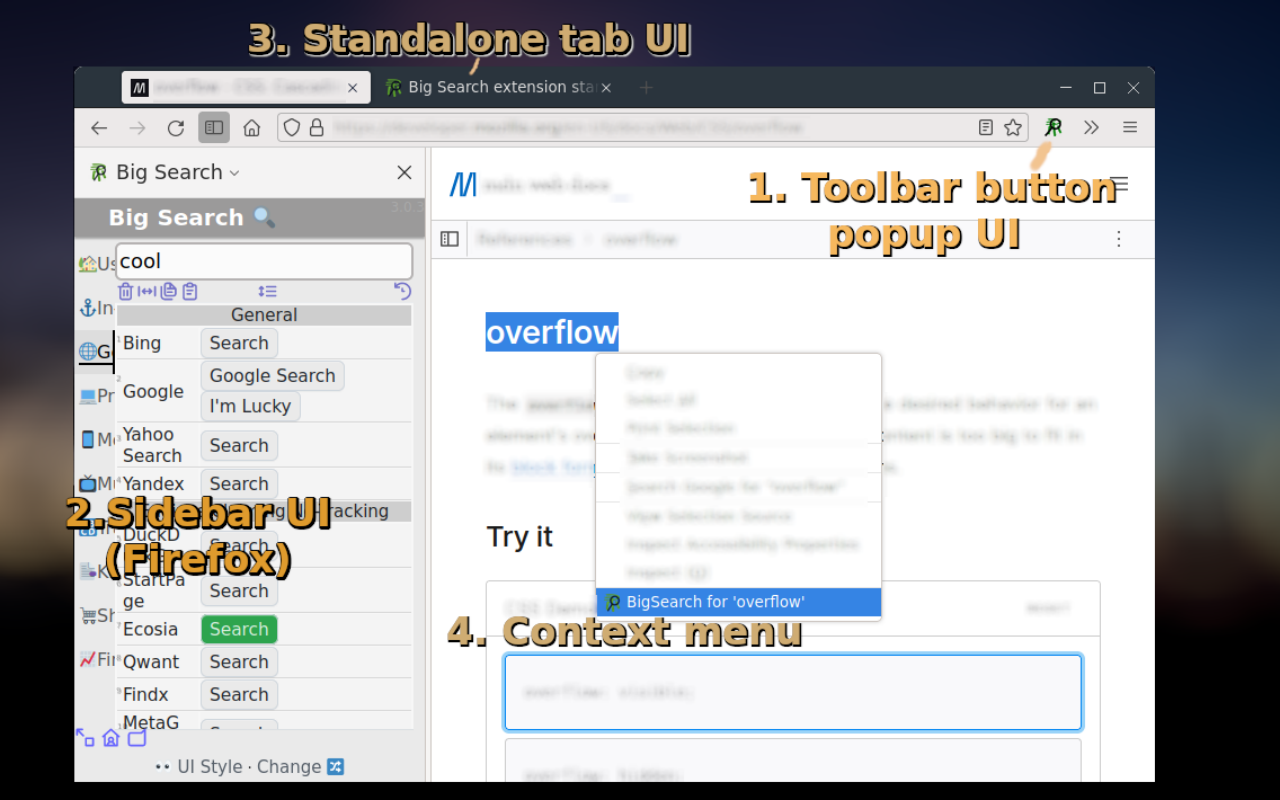Viewport: 1280px width, 800px height.
Task: Select the shopping-cart 'Sh' category tab
Action: pyautogui.click(x=97, y=615)
